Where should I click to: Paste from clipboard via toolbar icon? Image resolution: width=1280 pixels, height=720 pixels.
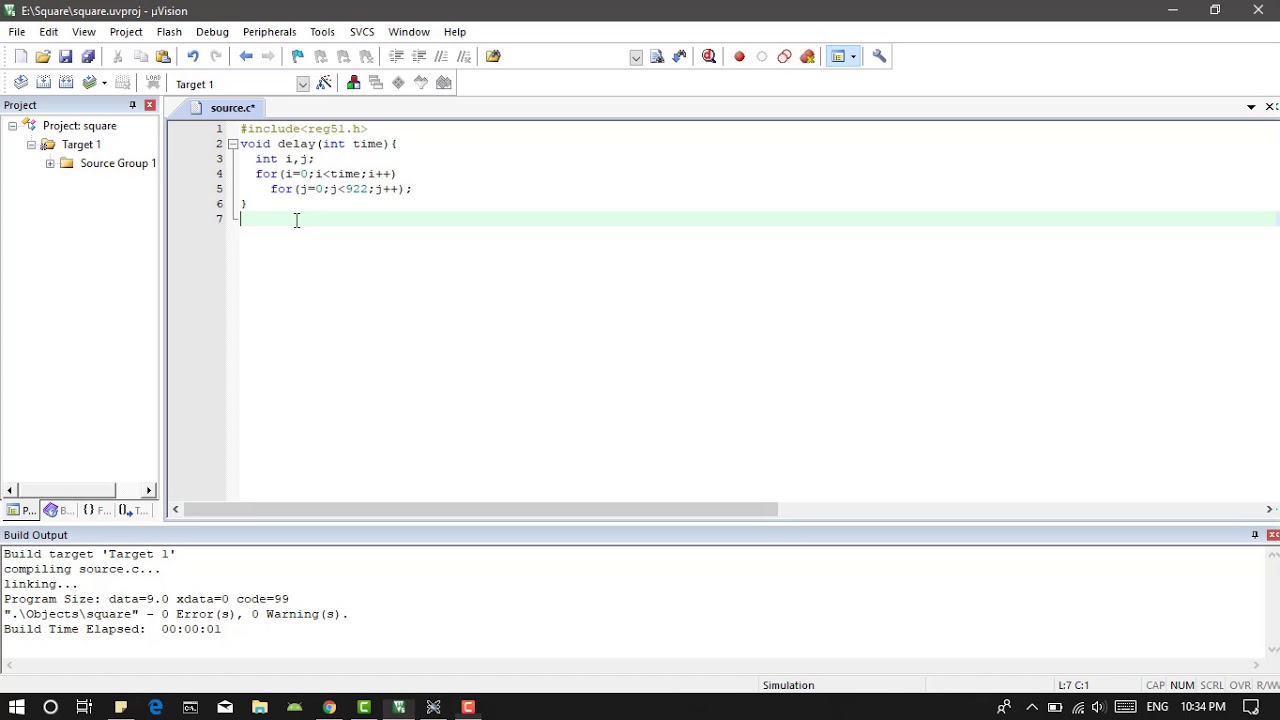(164, 57)
